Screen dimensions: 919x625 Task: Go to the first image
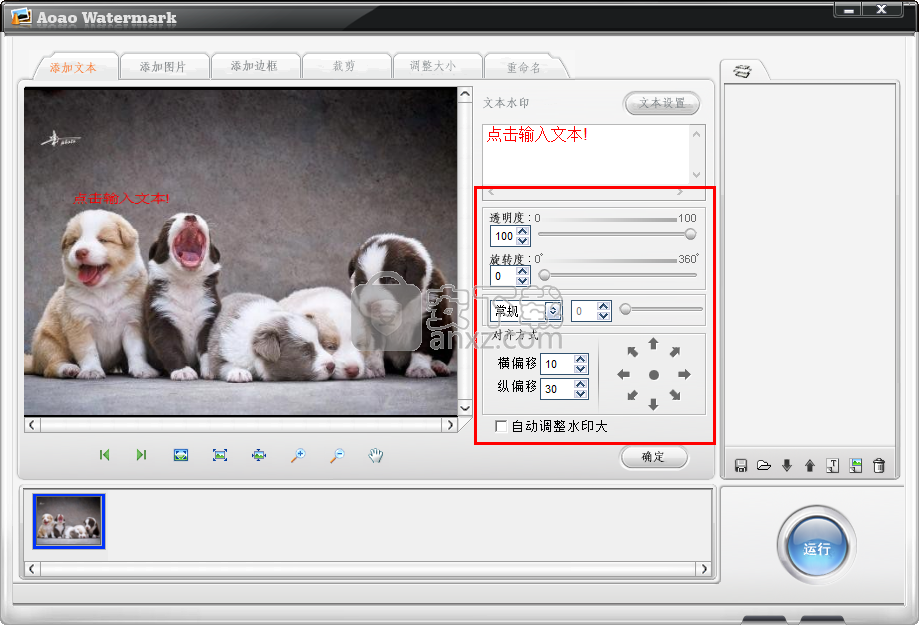[104, 455]
